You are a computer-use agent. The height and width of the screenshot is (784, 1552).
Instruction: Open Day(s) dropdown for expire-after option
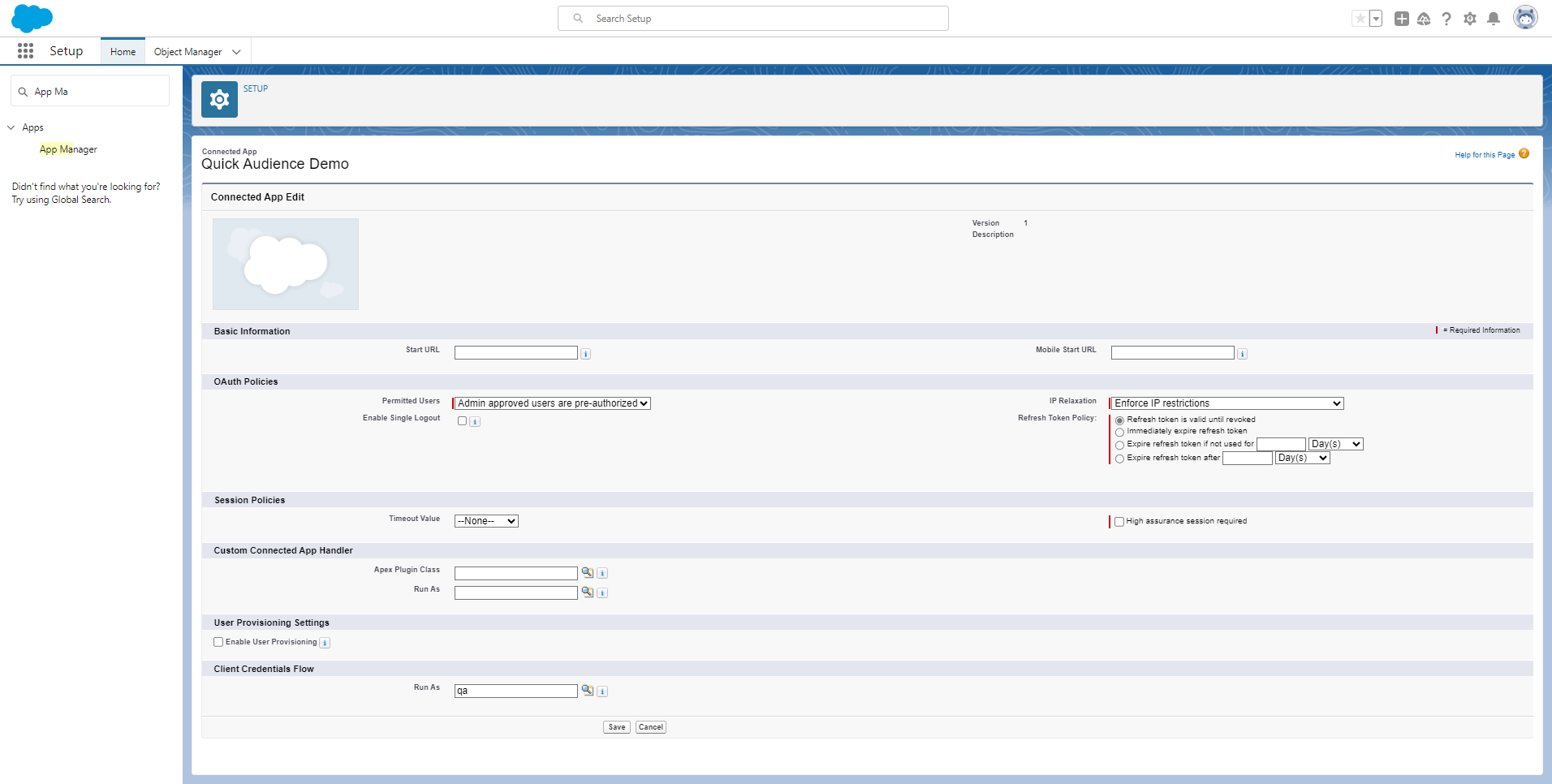coord(1303,458)
